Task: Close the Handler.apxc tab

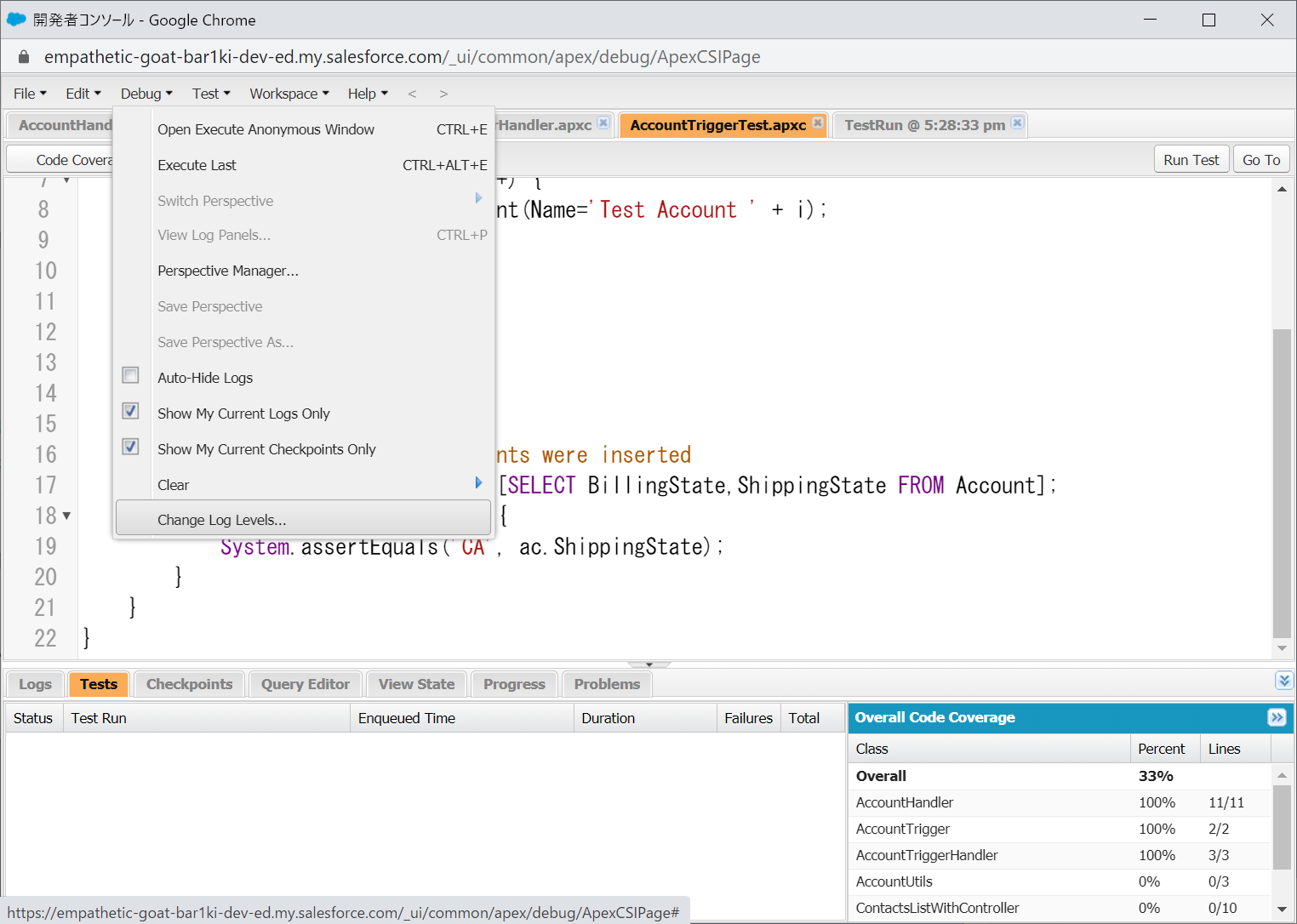Action: point(603,123)
